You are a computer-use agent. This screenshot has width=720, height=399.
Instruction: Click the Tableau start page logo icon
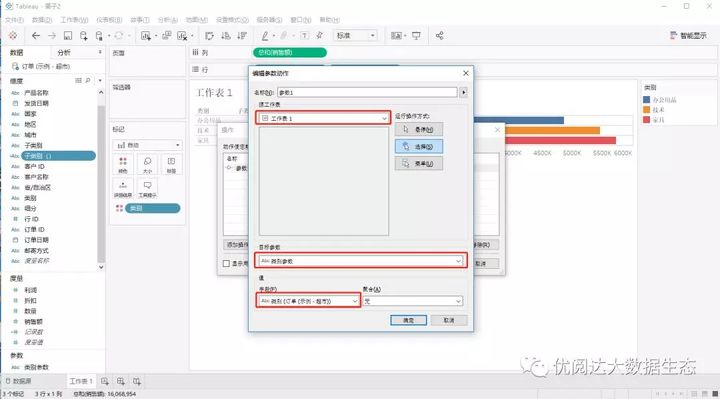[13, 35]
